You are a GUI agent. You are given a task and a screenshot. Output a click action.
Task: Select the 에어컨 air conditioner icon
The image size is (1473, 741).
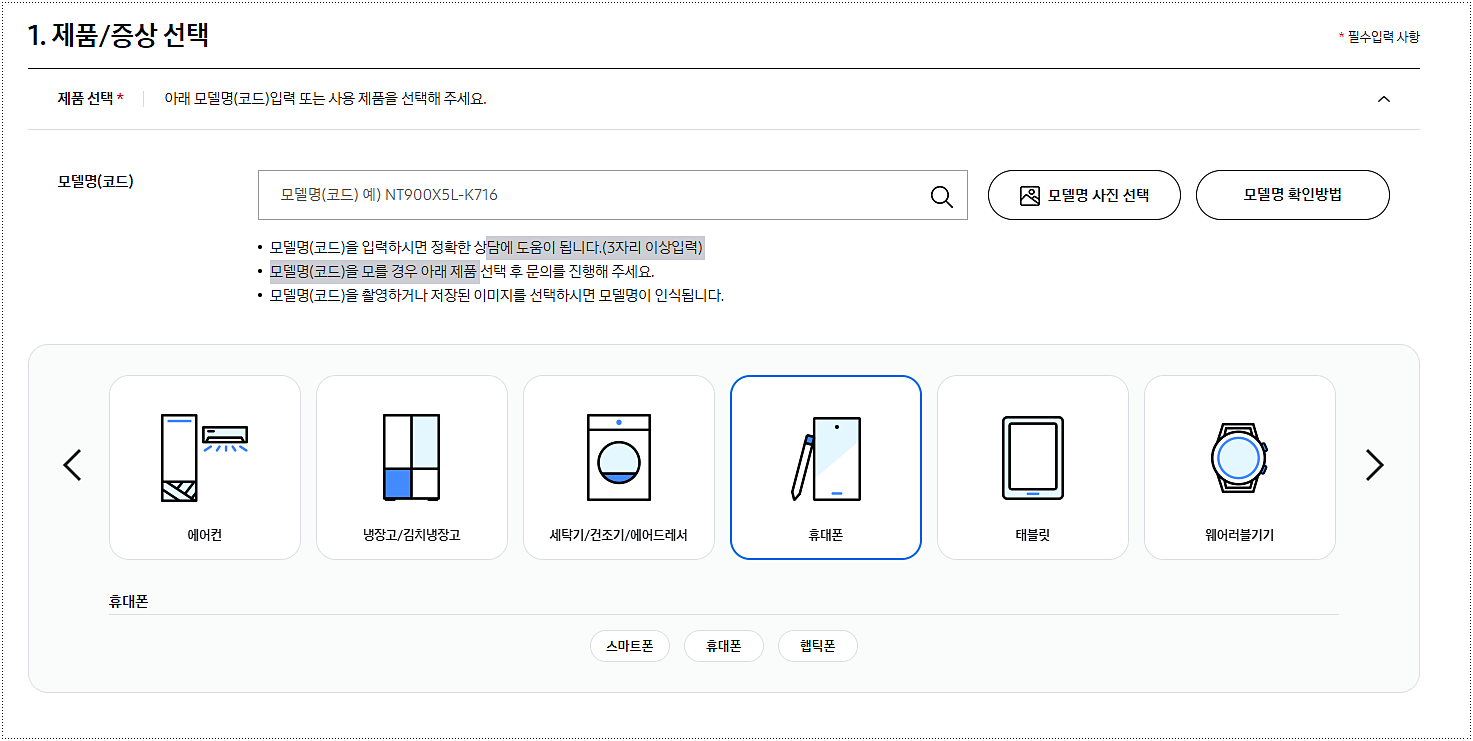pos(205,455)
